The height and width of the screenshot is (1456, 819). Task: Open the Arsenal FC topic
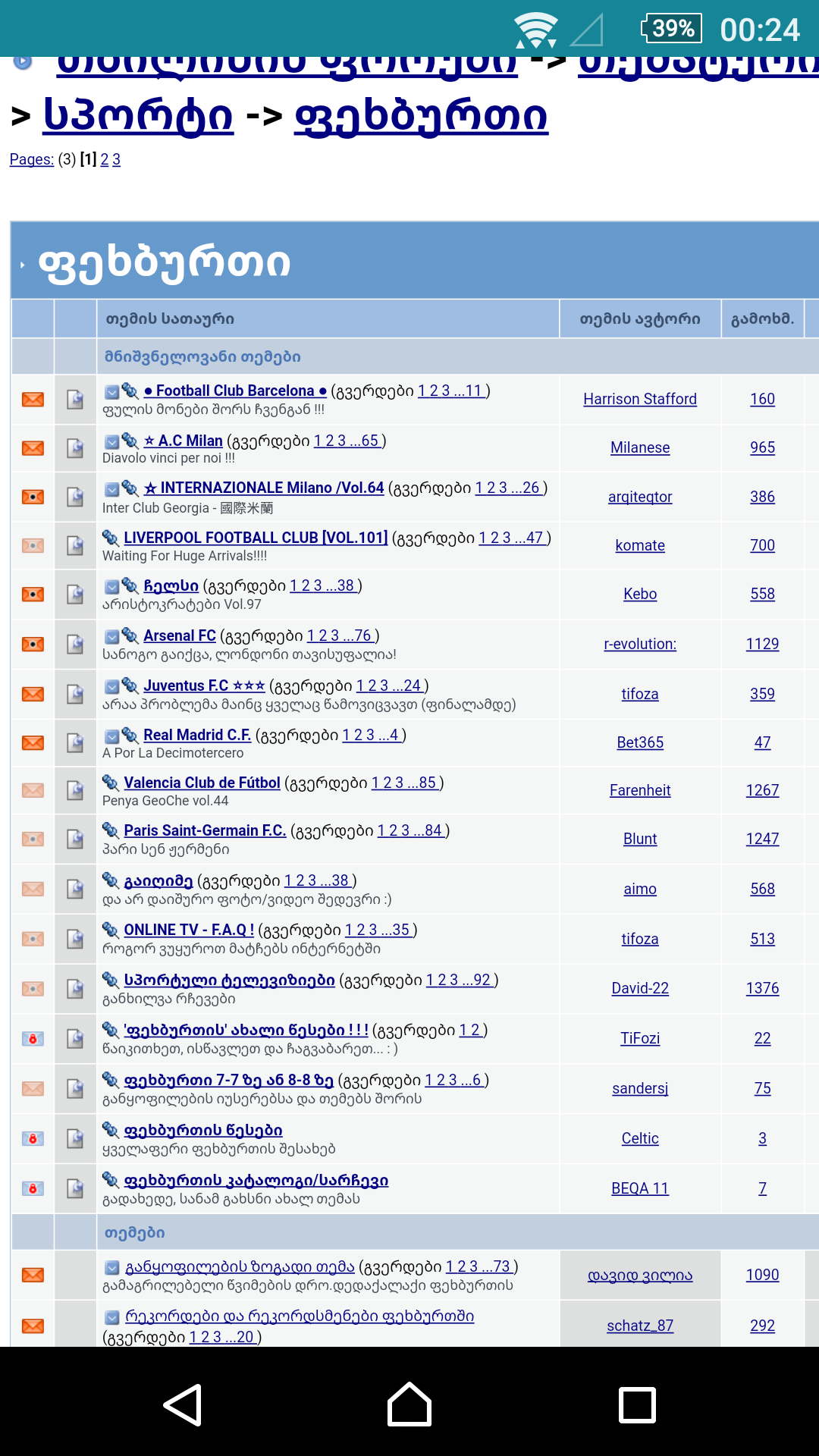[180, 635]
